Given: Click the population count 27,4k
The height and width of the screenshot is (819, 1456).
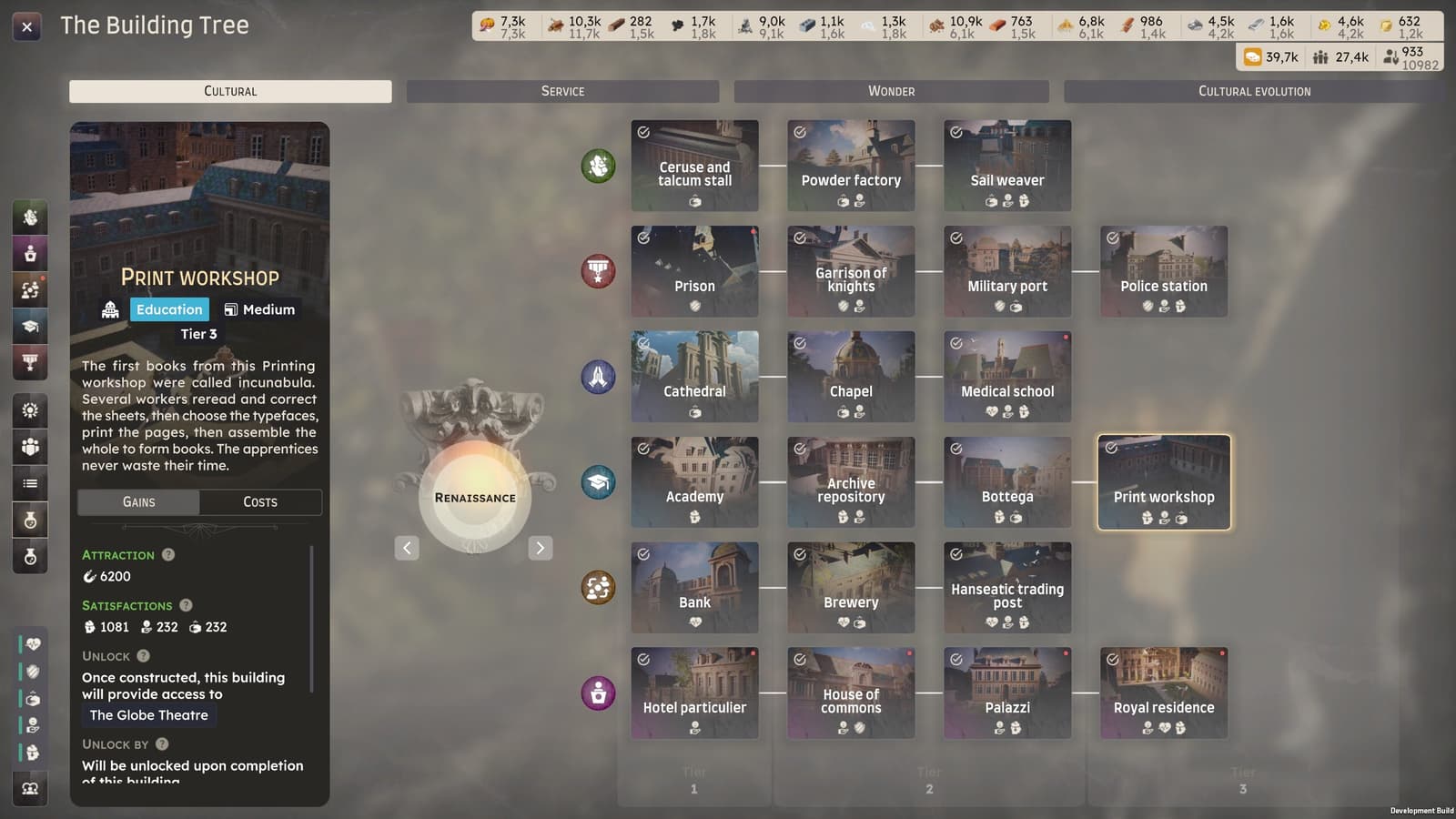Looking at the screenshot, I should 1340,57.
